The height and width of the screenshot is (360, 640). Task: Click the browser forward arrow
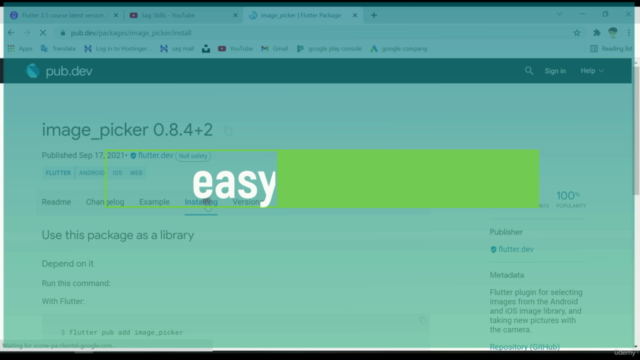tap(27, 33)
